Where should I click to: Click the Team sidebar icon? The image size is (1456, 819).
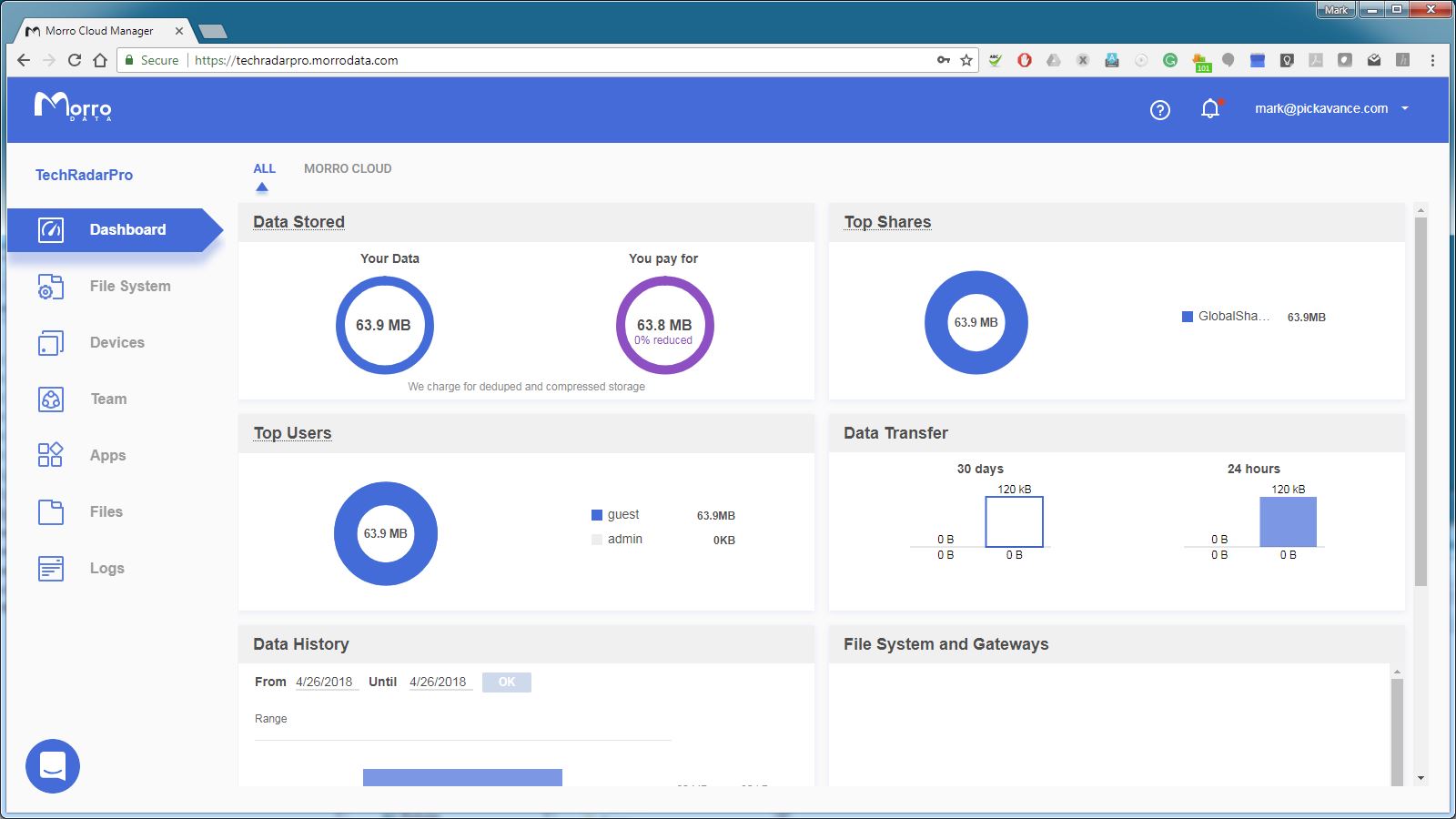51,399
